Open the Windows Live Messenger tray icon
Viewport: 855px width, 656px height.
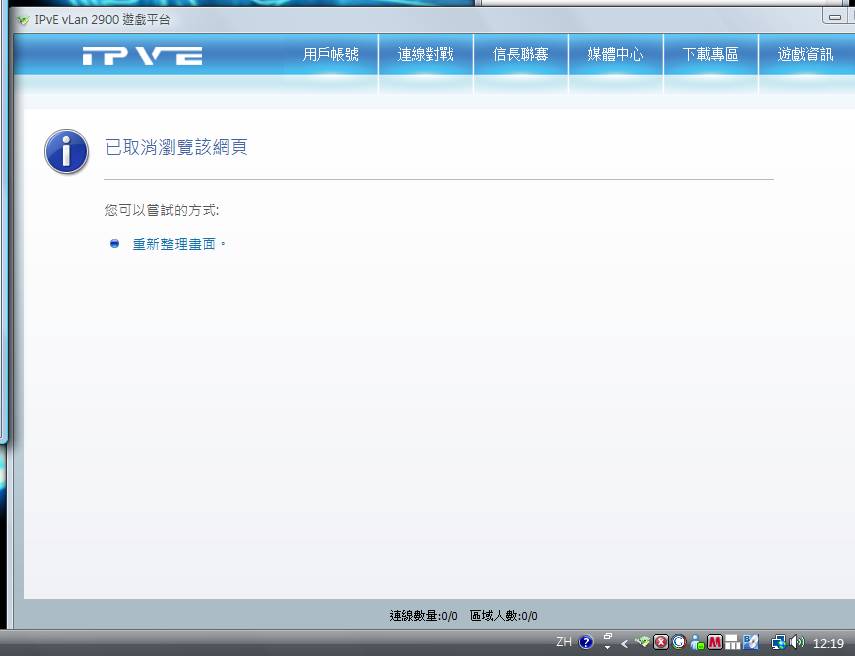pos(697,642)
